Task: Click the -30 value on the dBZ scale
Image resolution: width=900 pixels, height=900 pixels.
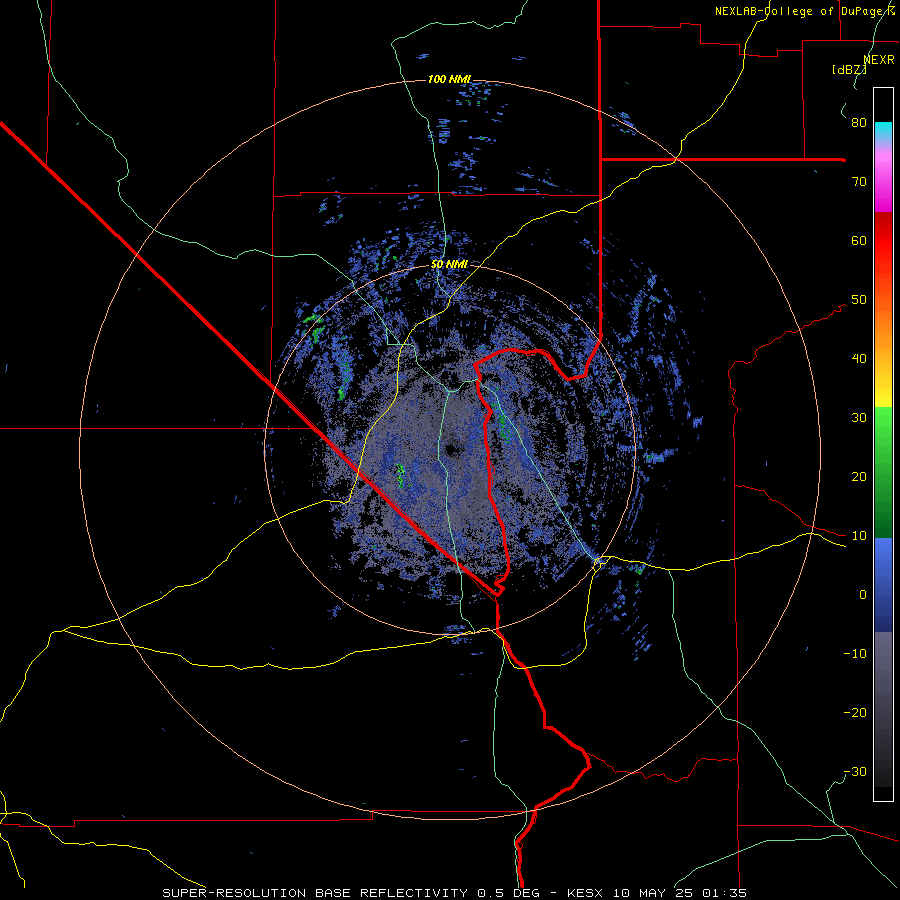Action: [x=855, y=772]
